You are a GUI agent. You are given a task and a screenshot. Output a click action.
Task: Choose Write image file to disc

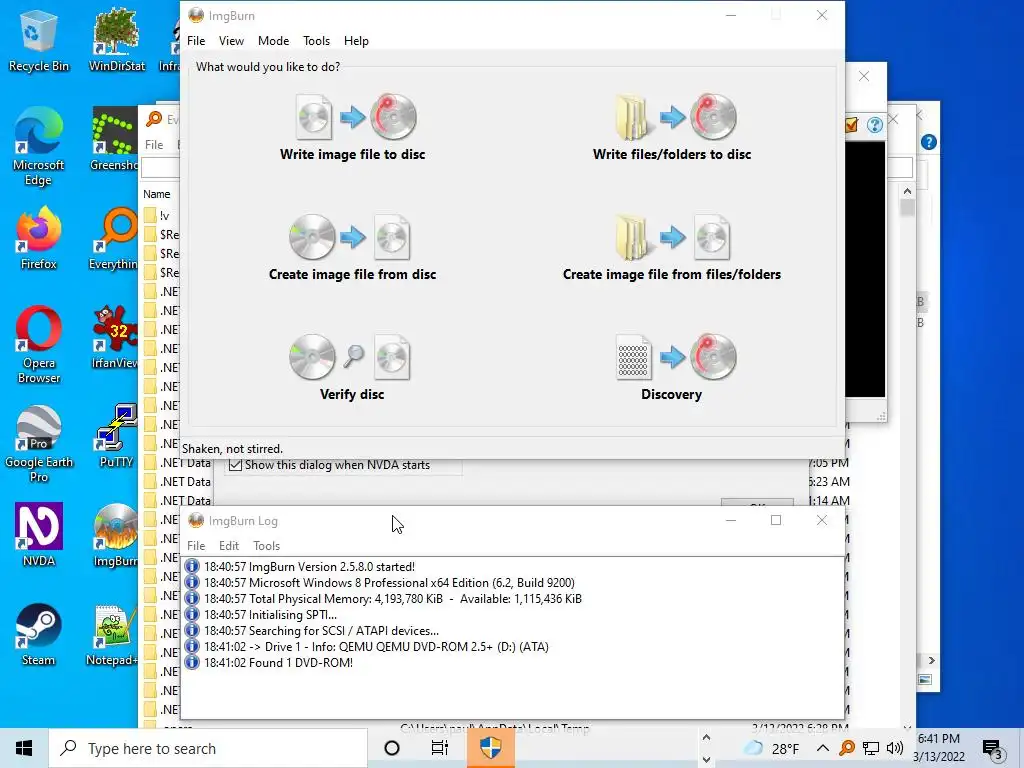coord(353,127)
